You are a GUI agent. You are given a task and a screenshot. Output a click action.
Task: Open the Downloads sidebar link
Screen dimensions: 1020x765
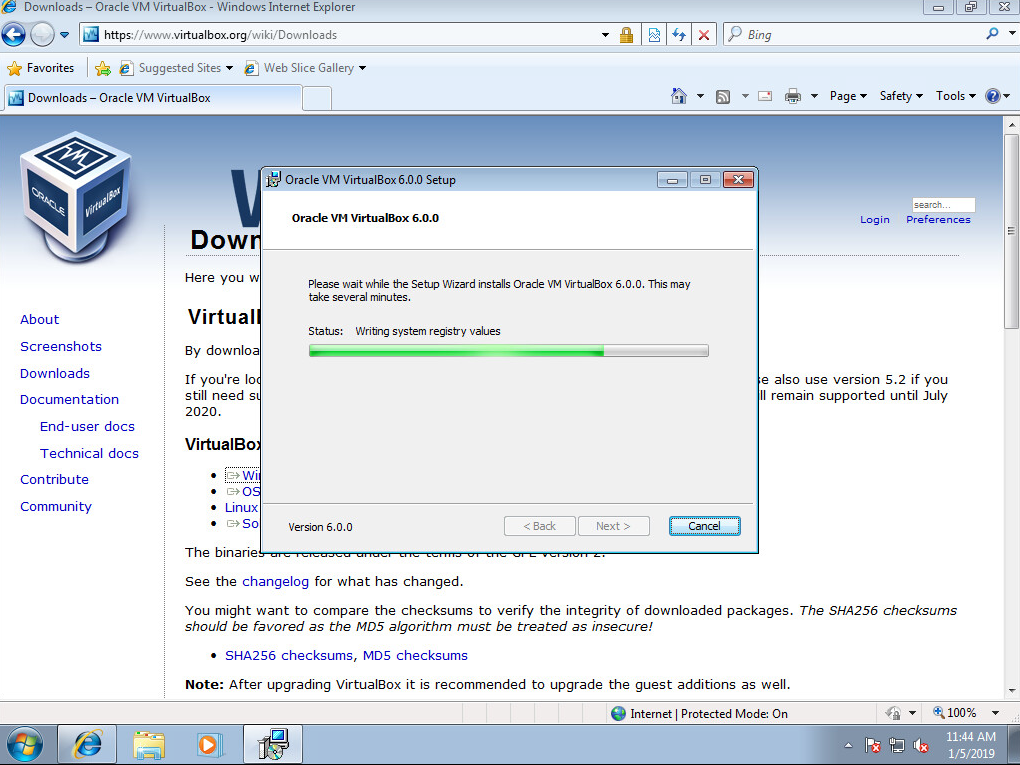tap(55, 373)
